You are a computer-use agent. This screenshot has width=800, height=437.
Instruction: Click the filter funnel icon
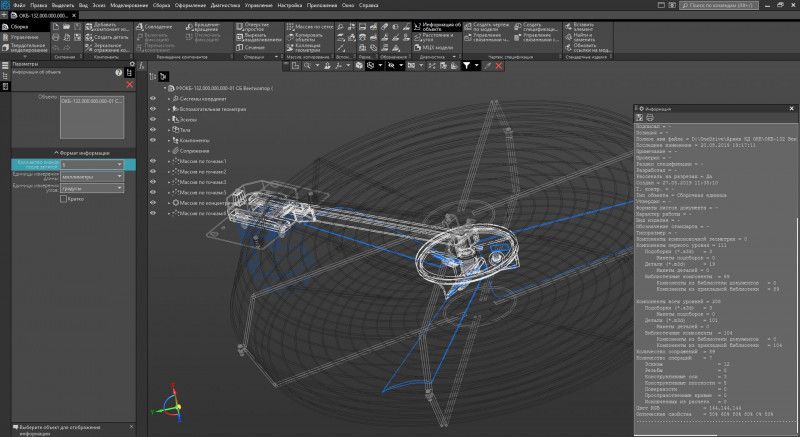click(x=466, y=66)
